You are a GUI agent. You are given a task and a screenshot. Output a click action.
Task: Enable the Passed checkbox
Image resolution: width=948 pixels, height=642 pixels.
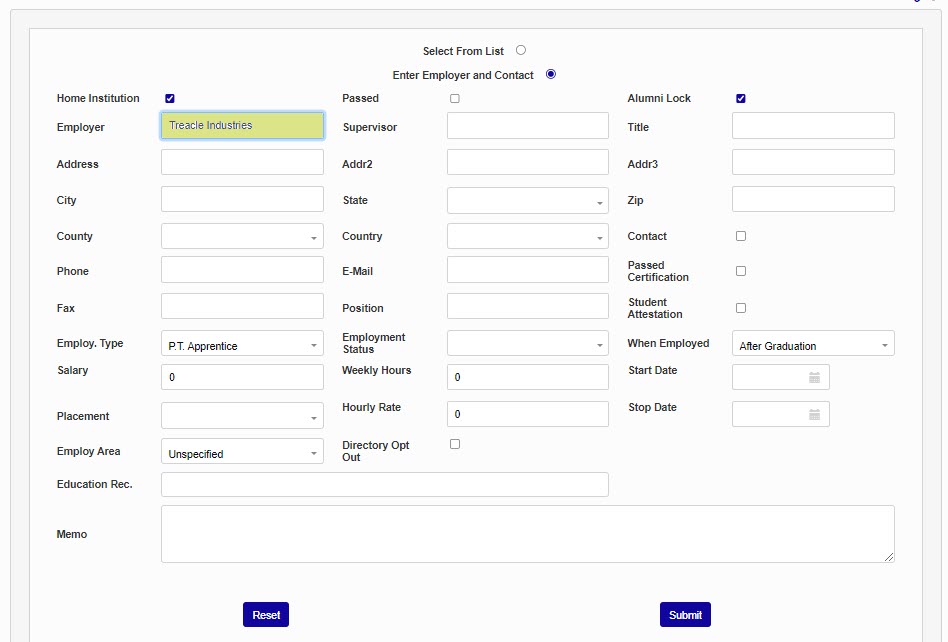pos(455,98)
